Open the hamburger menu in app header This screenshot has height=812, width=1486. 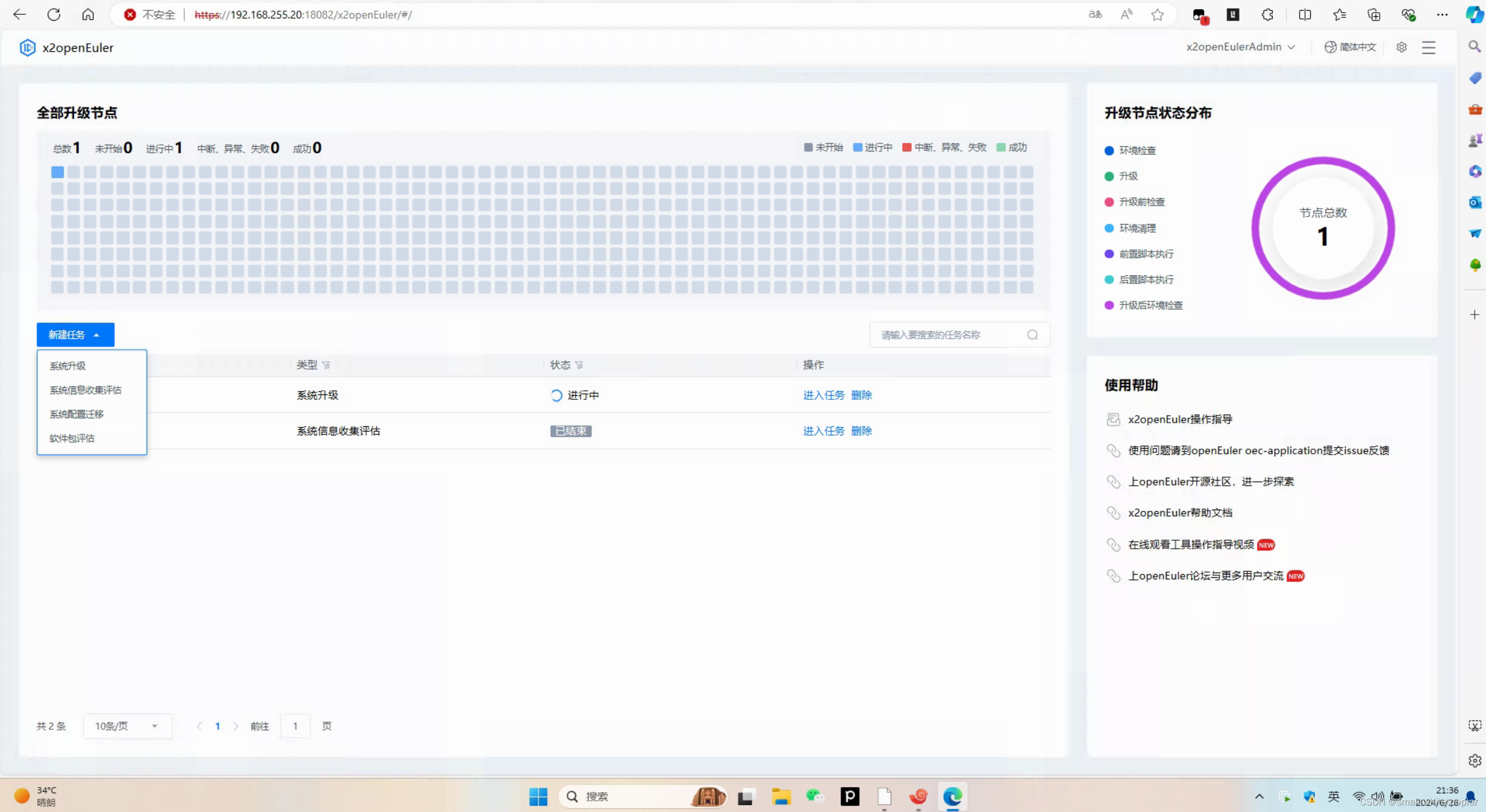pos(1428,47)
